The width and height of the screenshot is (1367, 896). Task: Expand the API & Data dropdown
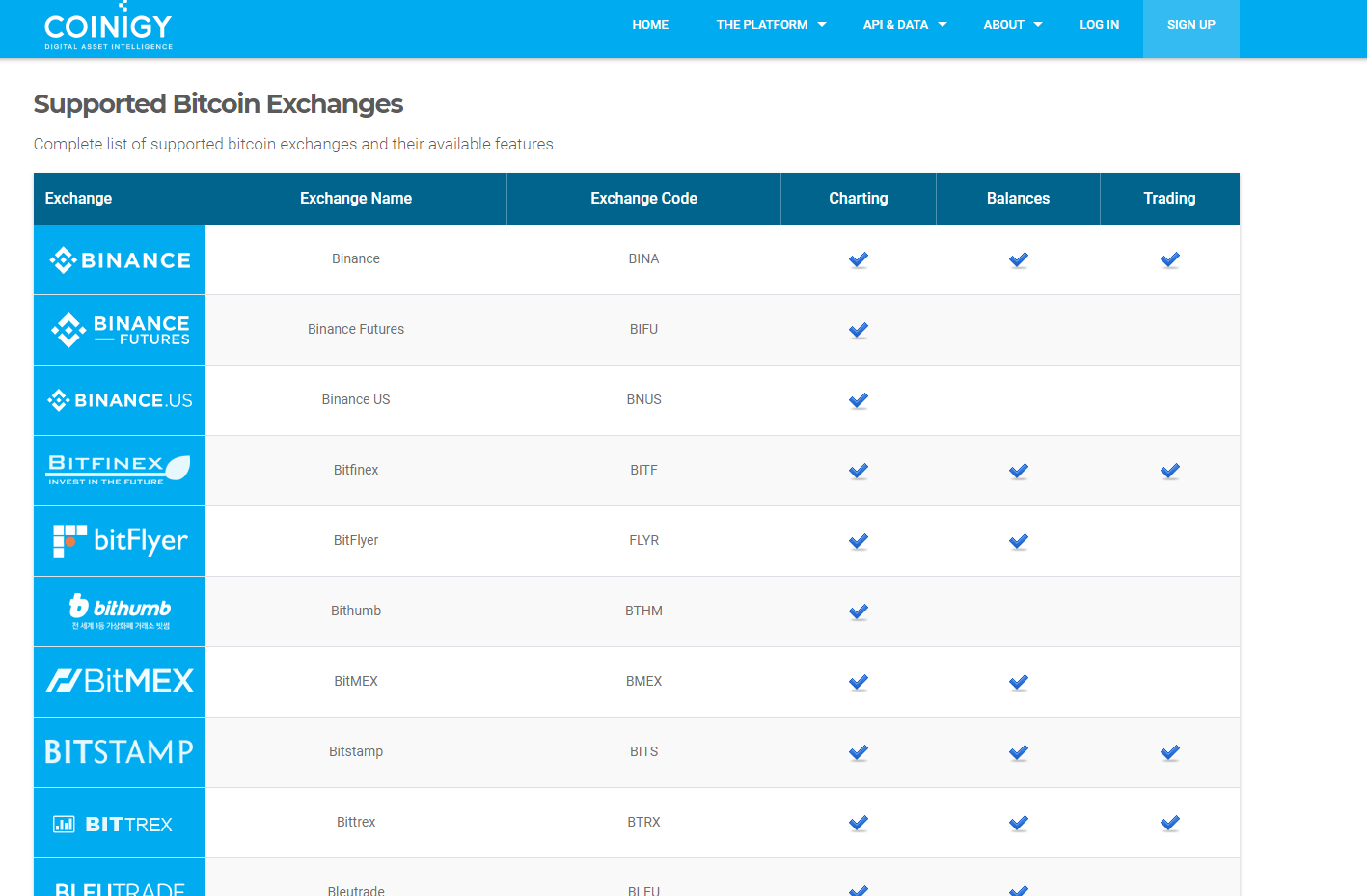click(x=904, y=25)
